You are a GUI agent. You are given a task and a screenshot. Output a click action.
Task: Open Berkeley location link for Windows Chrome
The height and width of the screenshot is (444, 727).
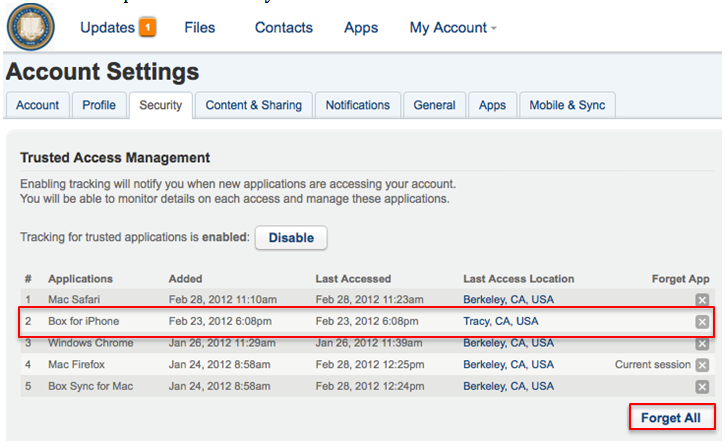tap(509, 343)
